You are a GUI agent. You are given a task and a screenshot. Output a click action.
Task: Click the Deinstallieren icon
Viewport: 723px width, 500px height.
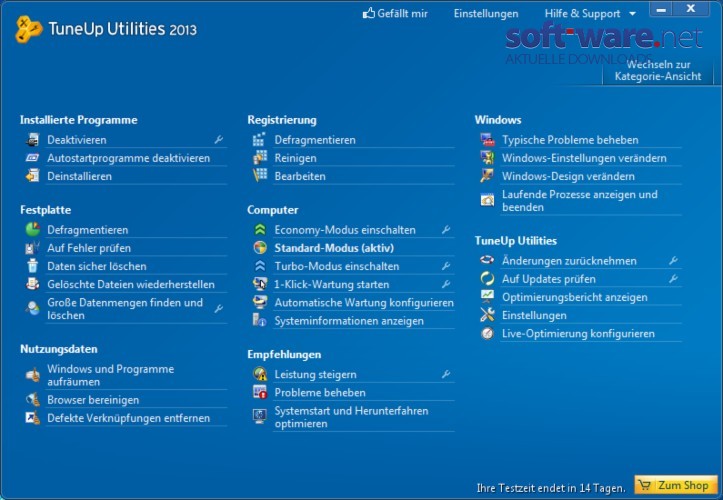point(33,176)
